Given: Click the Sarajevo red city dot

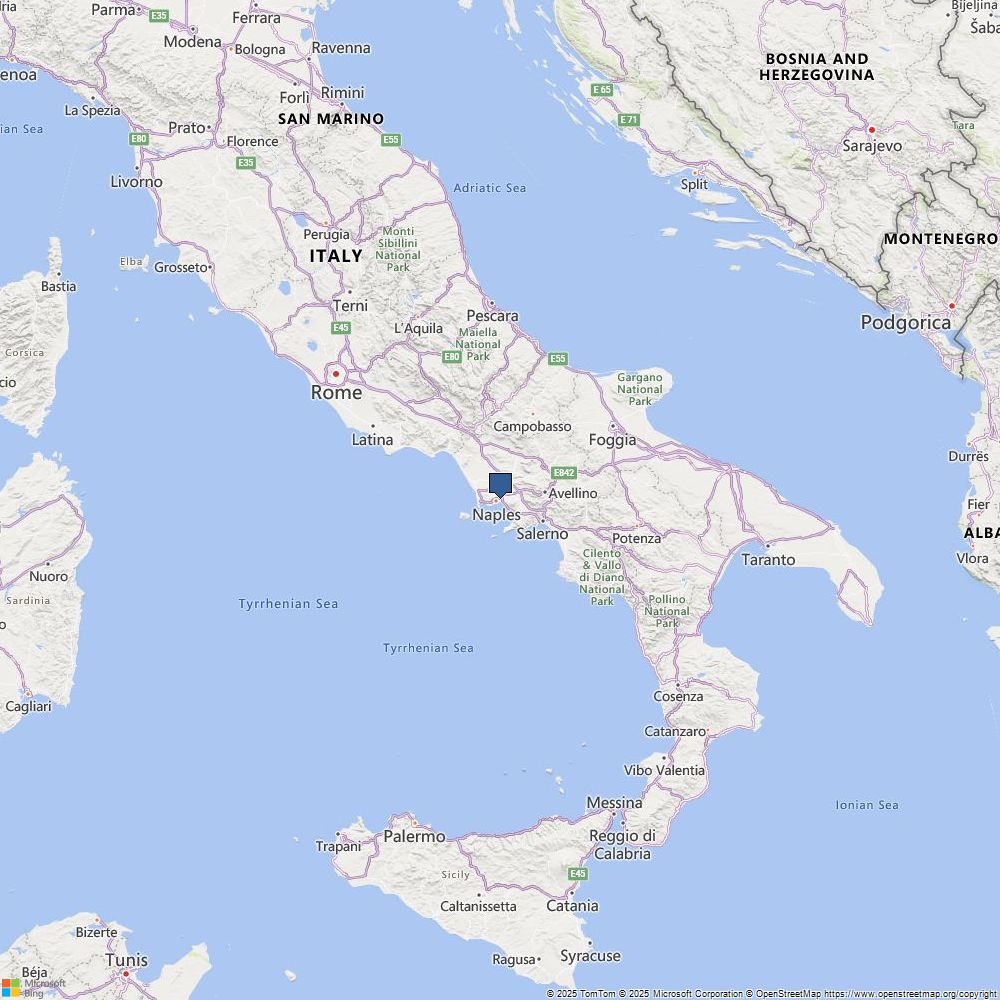Looking at the screenshot, I should [x=872, y=129].
